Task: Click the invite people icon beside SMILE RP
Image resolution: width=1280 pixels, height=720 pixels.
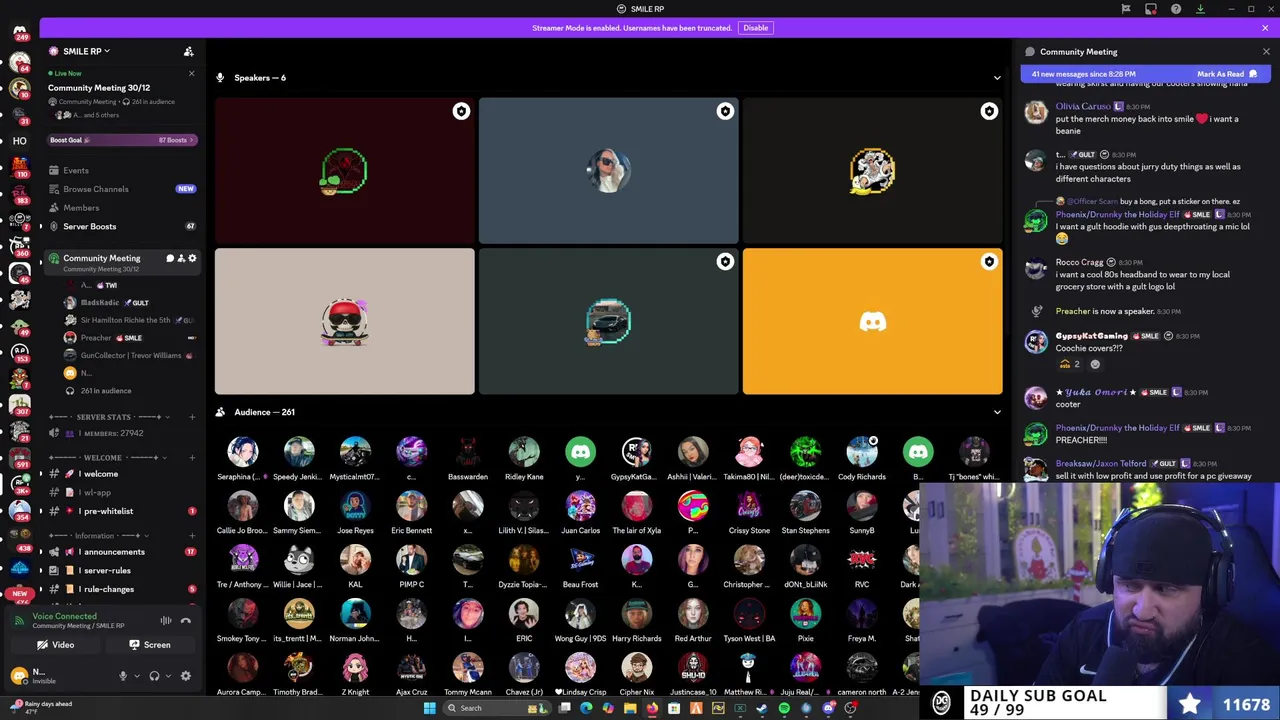Action: point(188,51)
